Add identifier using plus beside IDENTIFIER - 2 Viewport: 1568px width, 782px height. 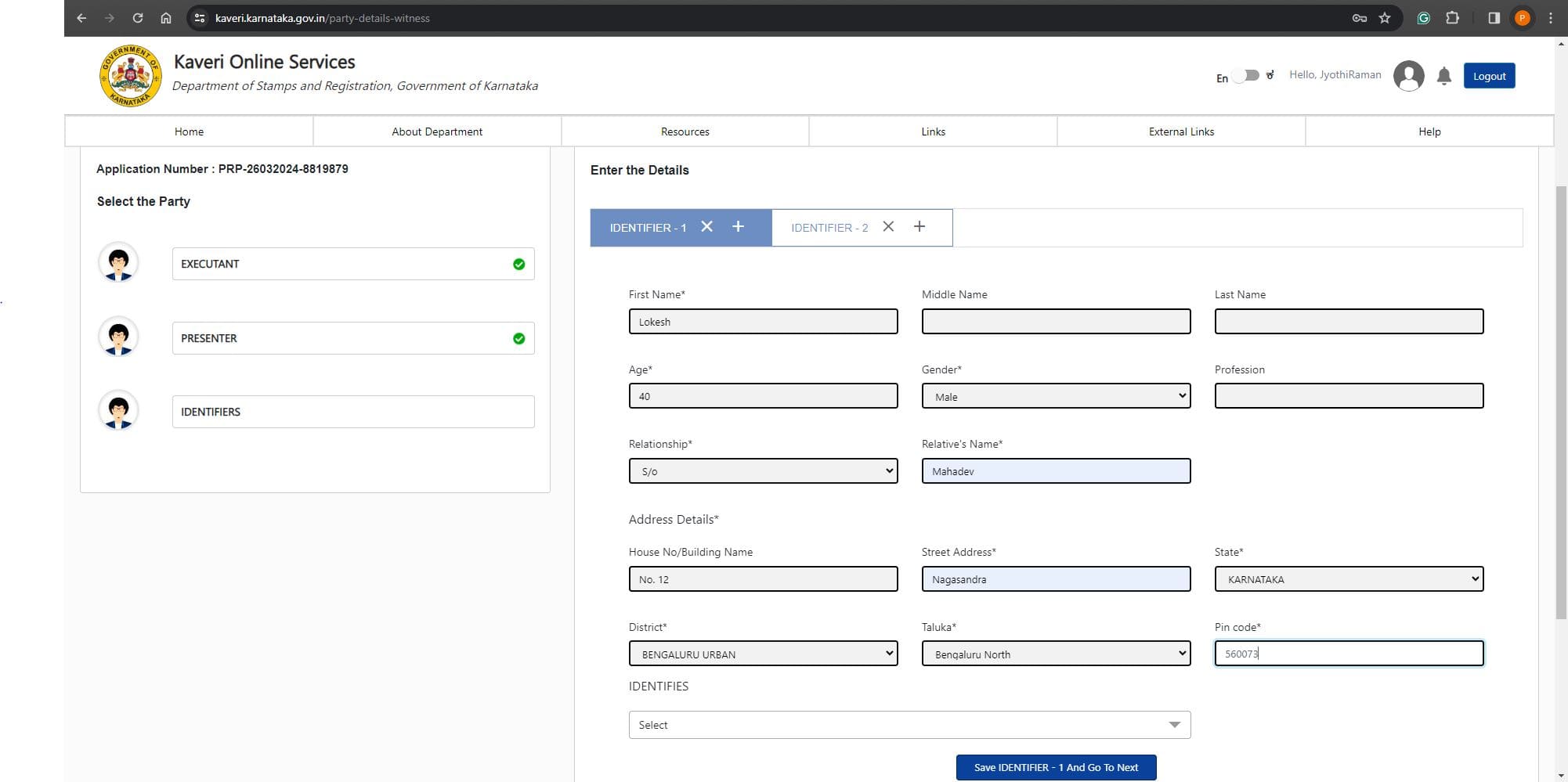pyautogui.click(x=919, y=227)
